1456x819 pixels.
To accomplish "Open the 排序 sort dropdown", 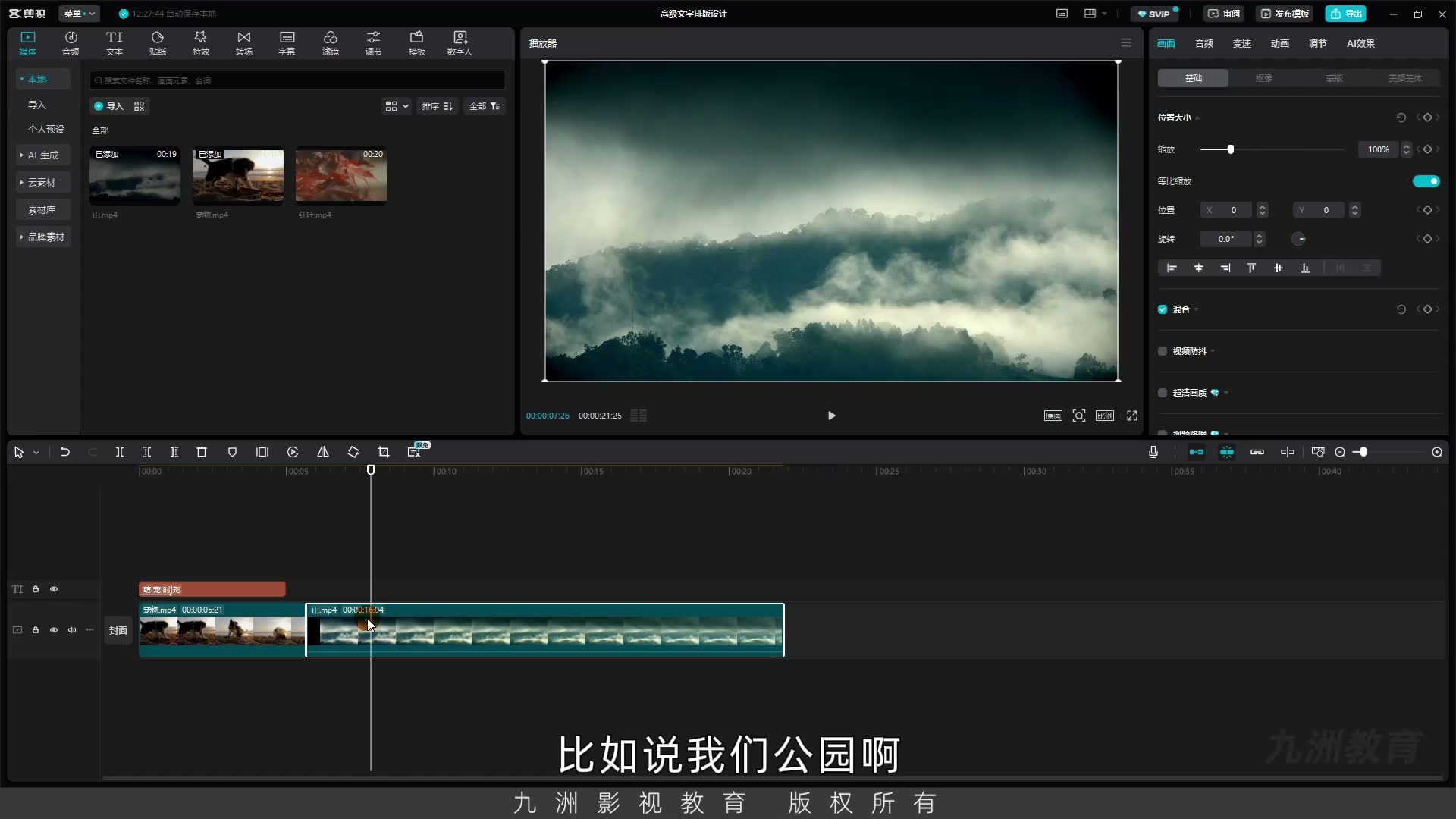I will pos(438,106).
